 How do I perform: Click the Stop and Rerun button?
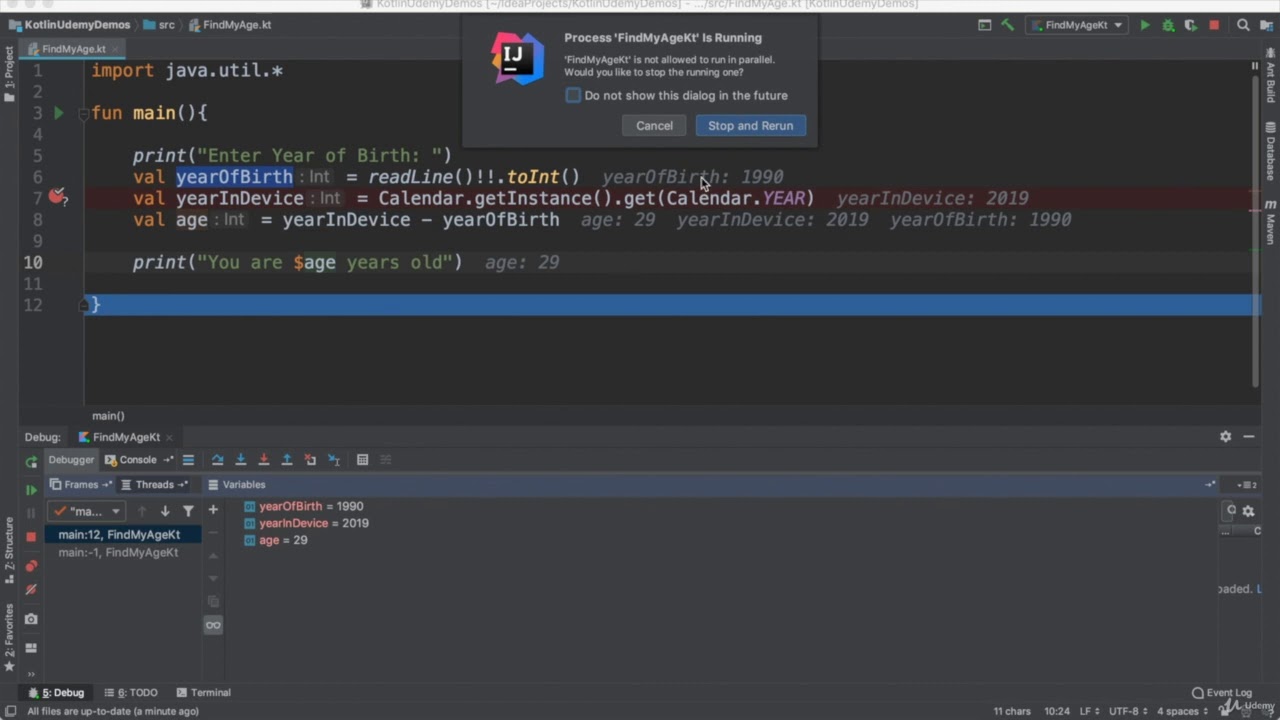(x=750, y=125)
